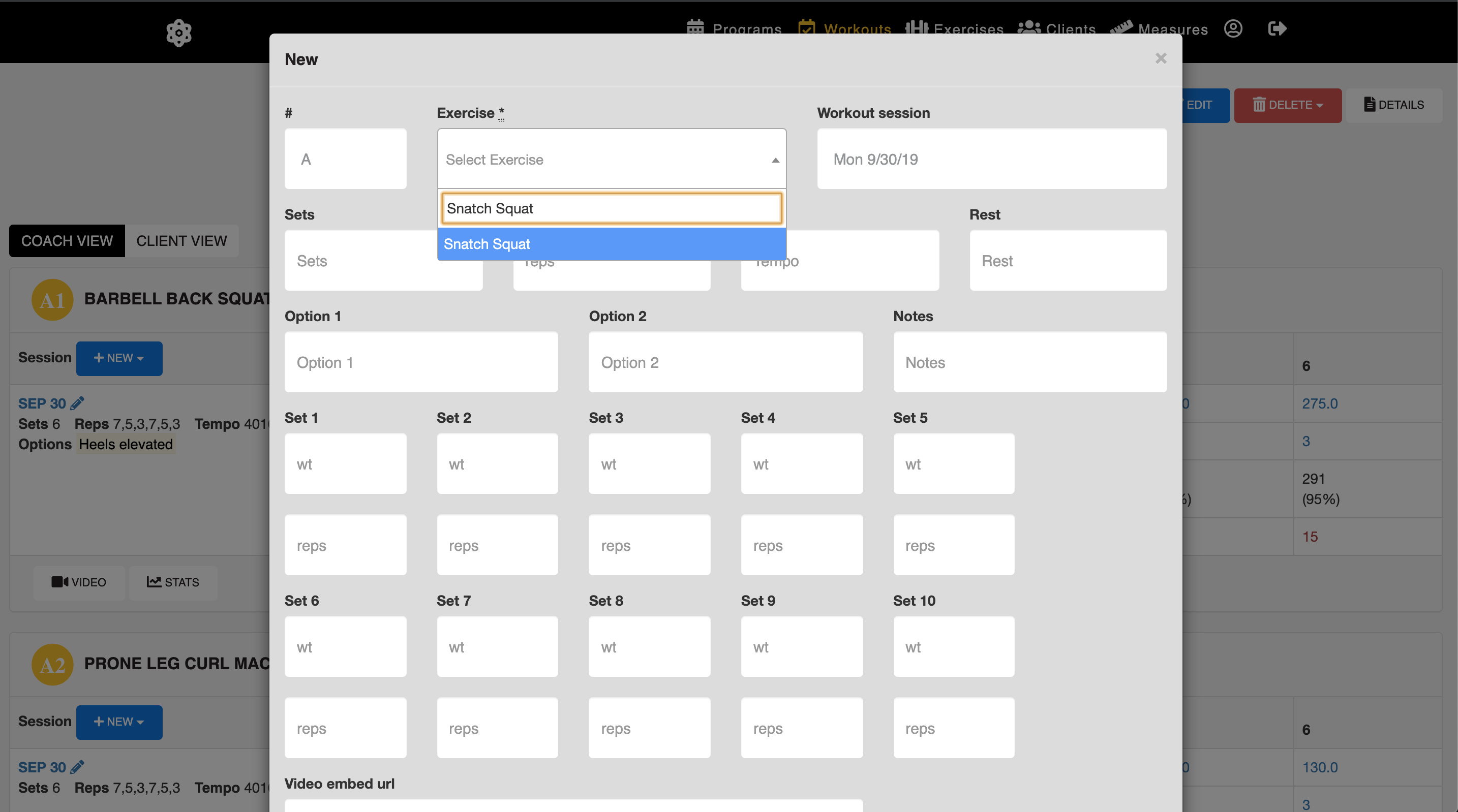This screenshot has height=812, width=1458.
Task: Click the 130.0 weight value
Action: click(x=1320, y=767)
